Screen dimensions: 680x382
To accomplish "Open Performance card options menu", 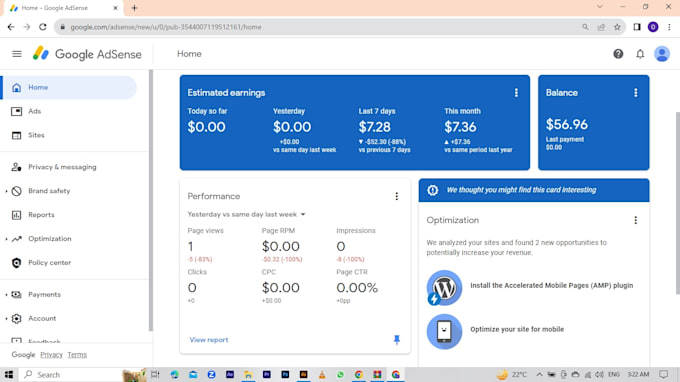I will (396, 196).
